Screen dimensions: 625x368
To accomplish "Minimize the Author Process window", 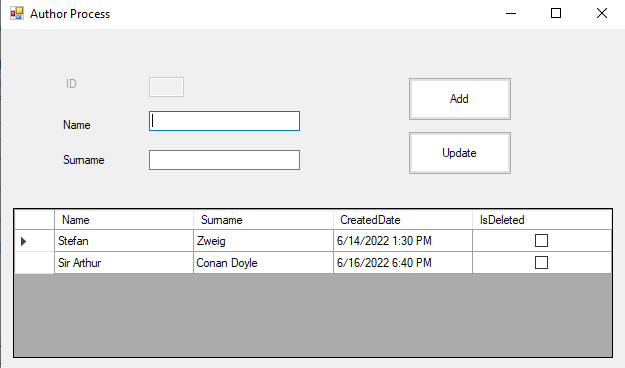I will (511, 14).
